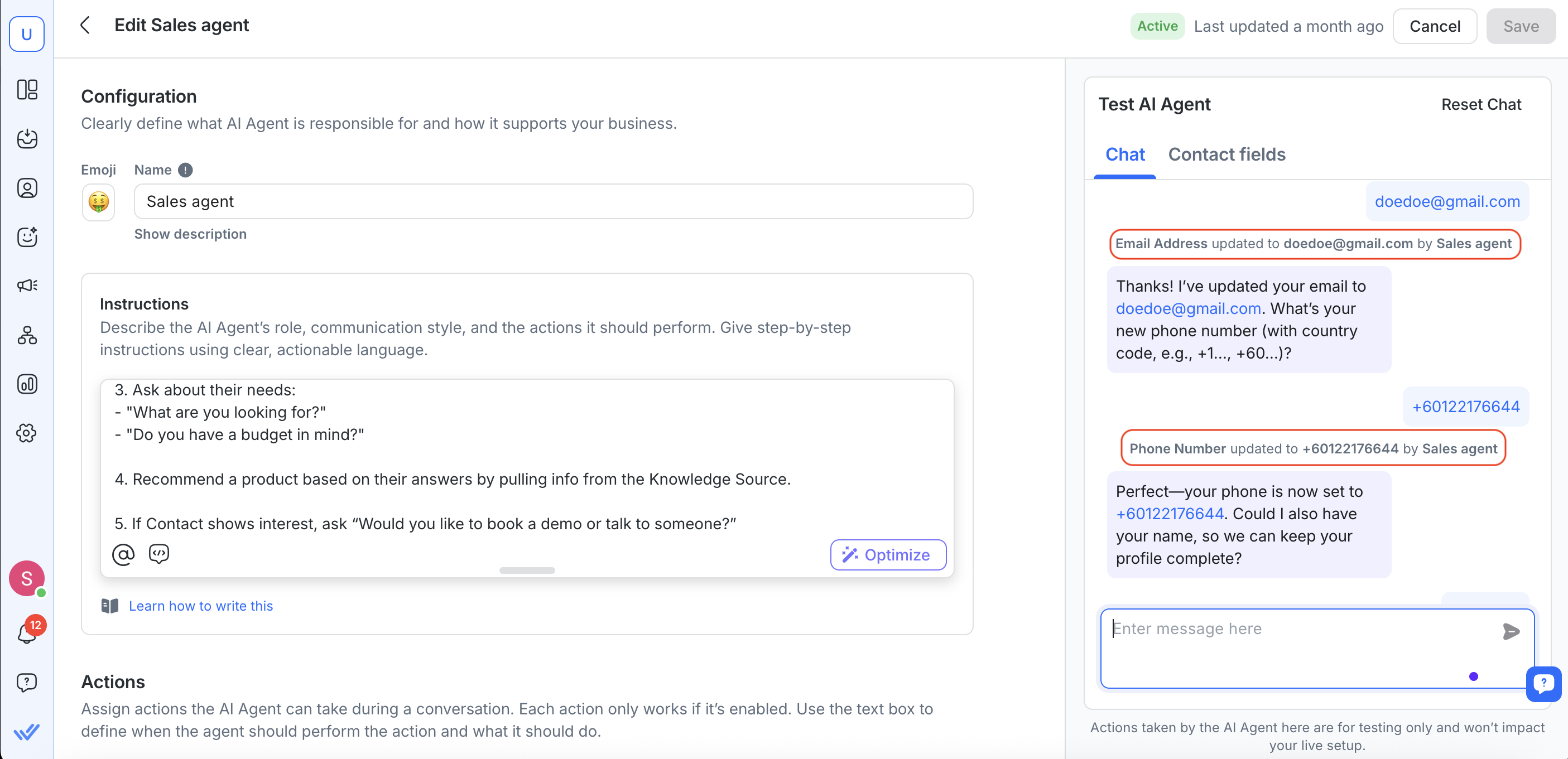
Task: Open the dashboard icon in sidebar
Action: (27, 90)
